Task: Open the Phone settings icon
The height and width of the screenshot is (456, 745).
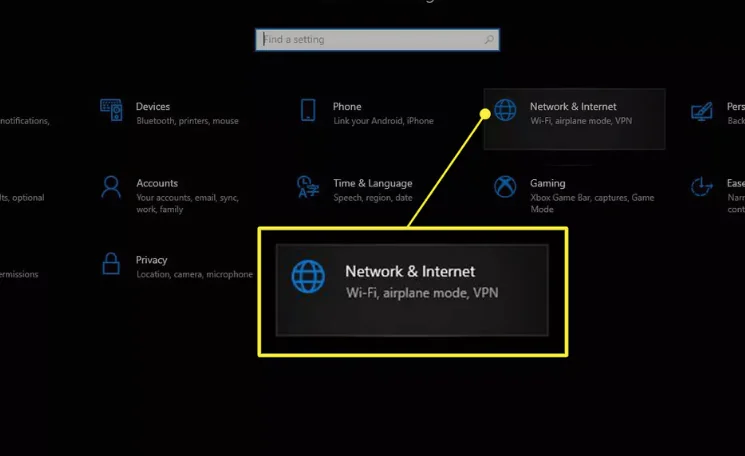Action: tap(308, 110)
